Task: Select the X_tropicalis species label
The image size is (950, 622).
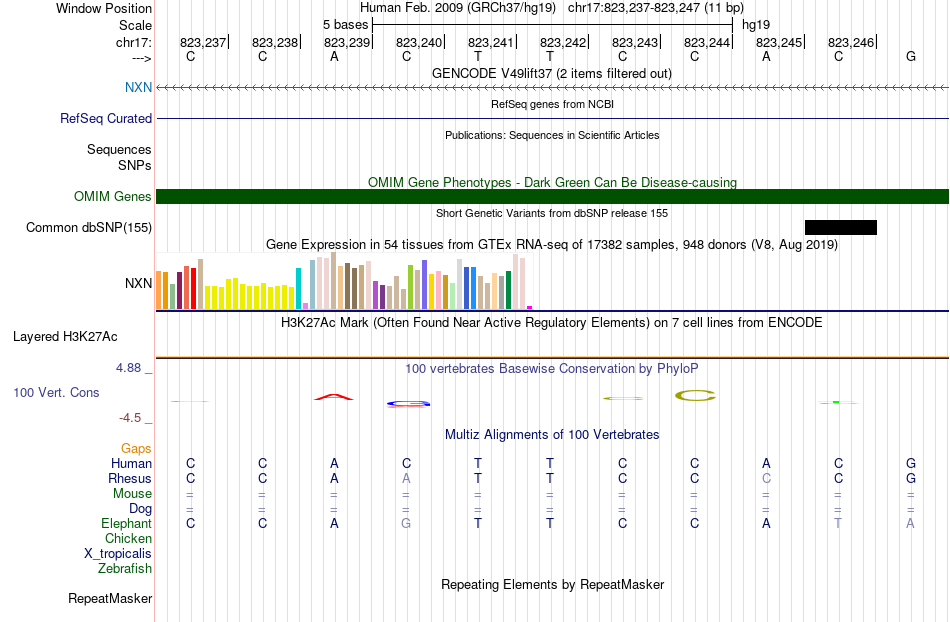Action: 118,554
